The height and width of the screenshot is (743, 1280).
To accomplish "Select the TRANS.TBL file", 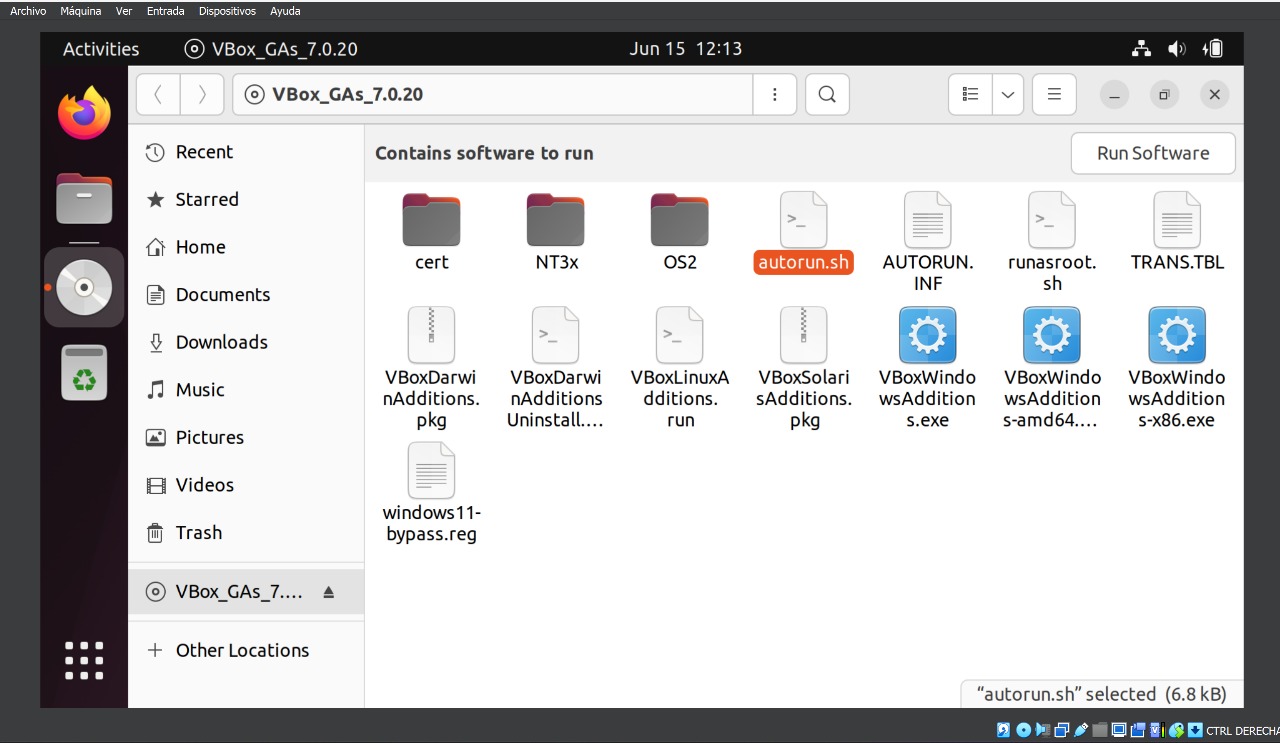I will pyautogui.click(x=1177, y=233).
